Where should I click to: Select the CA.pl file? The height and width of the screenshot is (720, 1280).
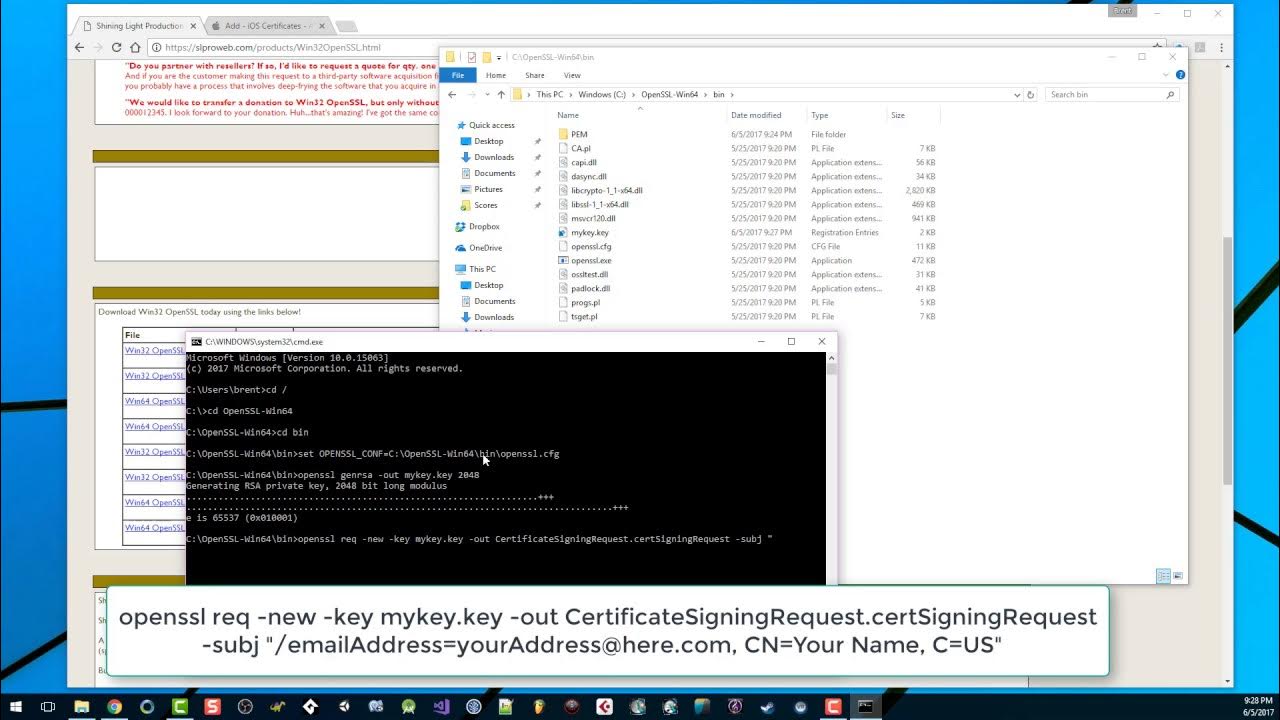pos(581,148)
